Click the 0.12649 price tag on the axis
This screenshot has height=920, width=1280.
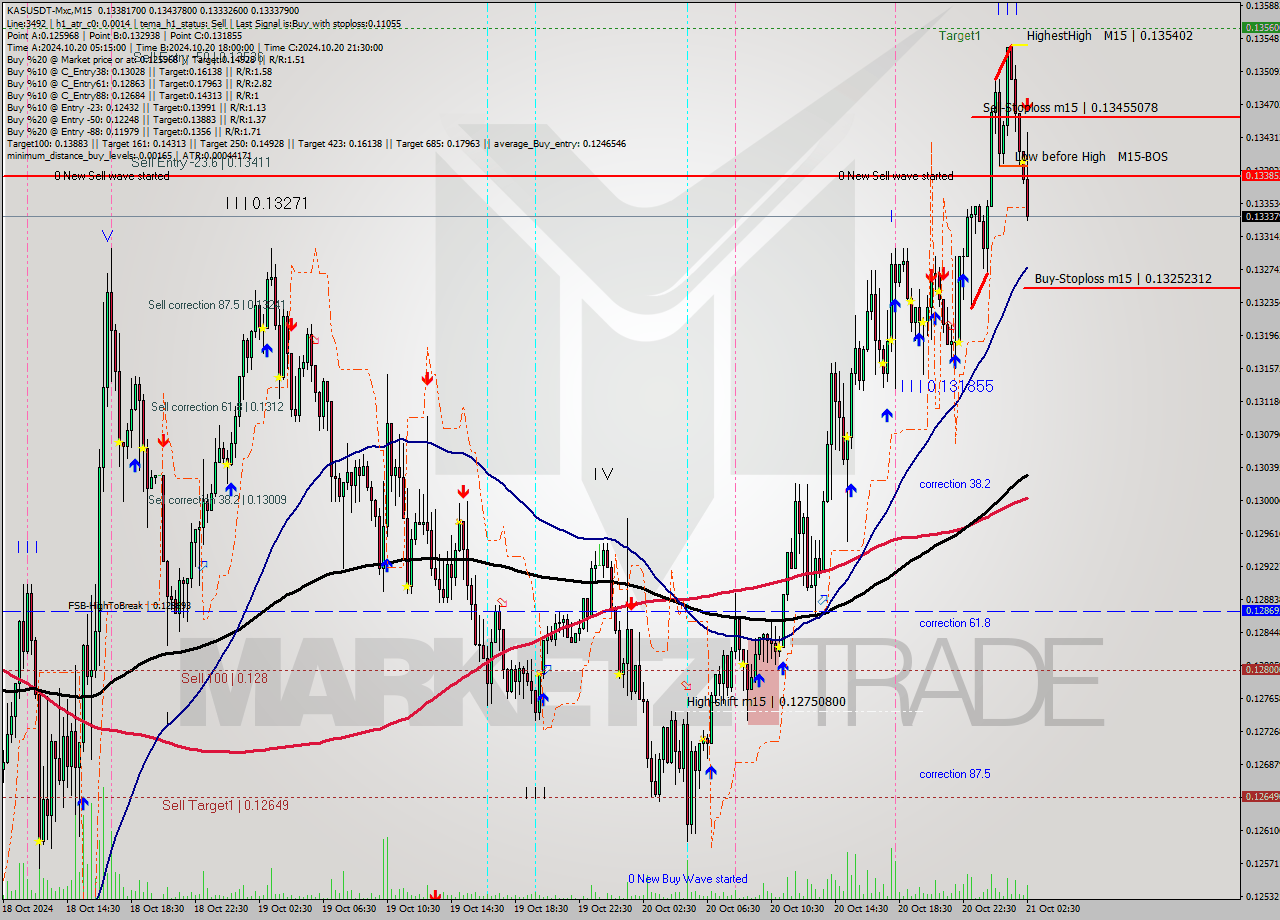[1260, 796]
